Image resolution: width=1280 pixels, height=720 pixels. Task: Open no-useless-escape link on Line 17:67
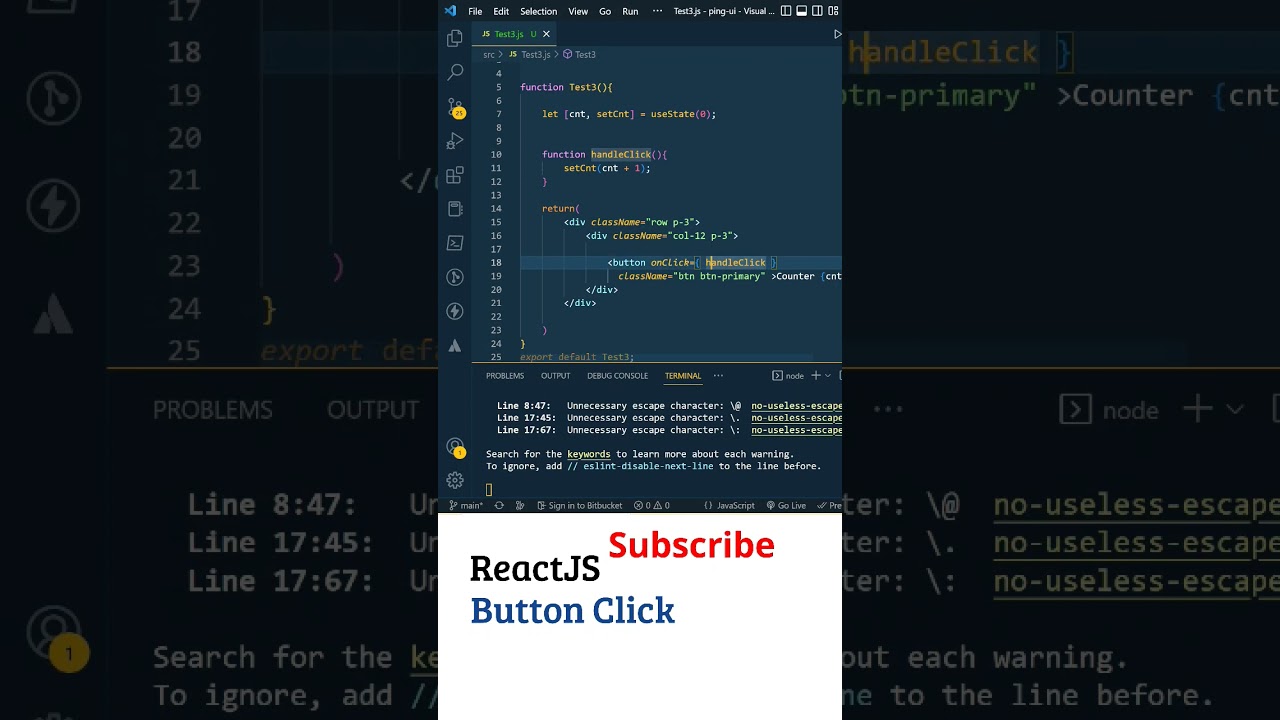[x=797, y=430]
